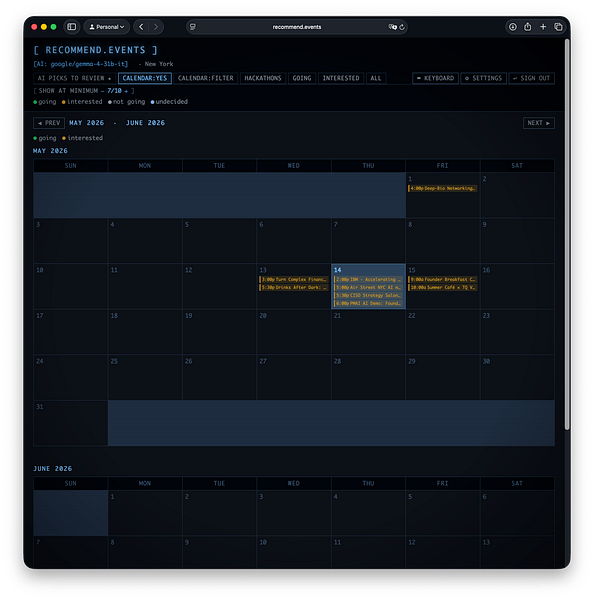Screen dimensions: 594x600
Task: Reload the recommend.events page
Action: [x=402, y=27]
